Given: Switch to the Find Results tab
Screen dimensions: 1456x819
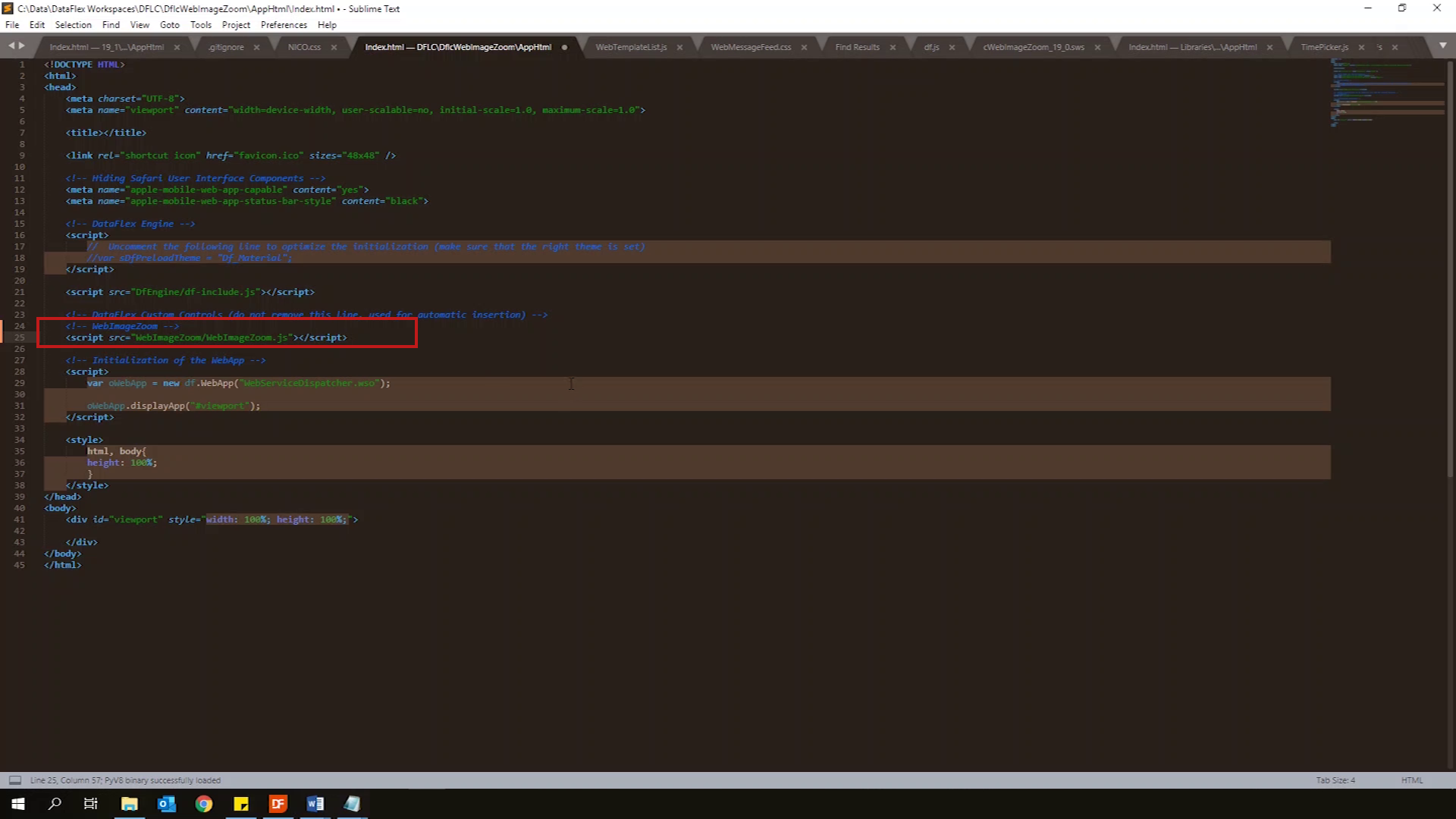Looking at the screenshot, I should click(857, 47).
